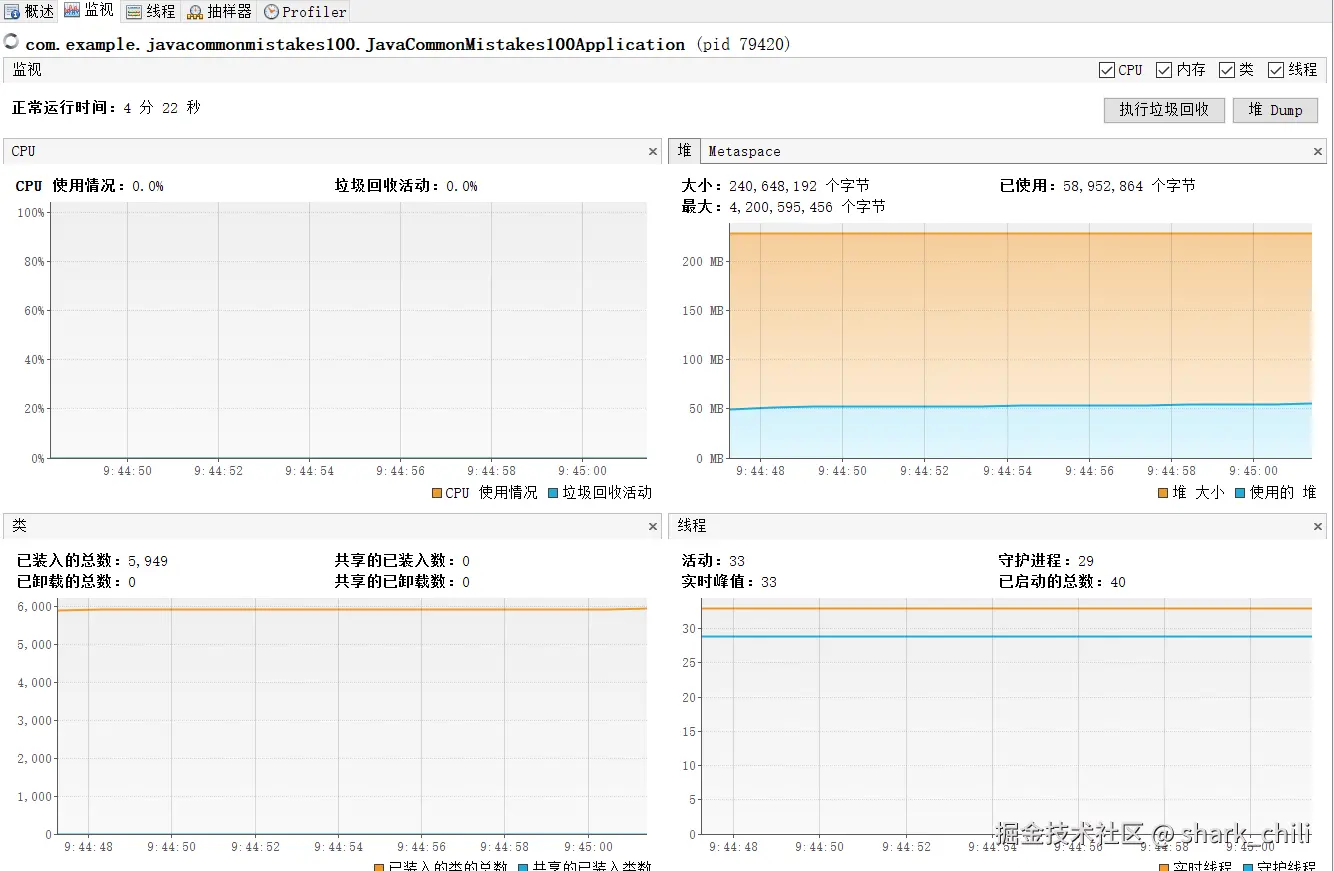Open the 概述 overview tab

click(29, 11)
